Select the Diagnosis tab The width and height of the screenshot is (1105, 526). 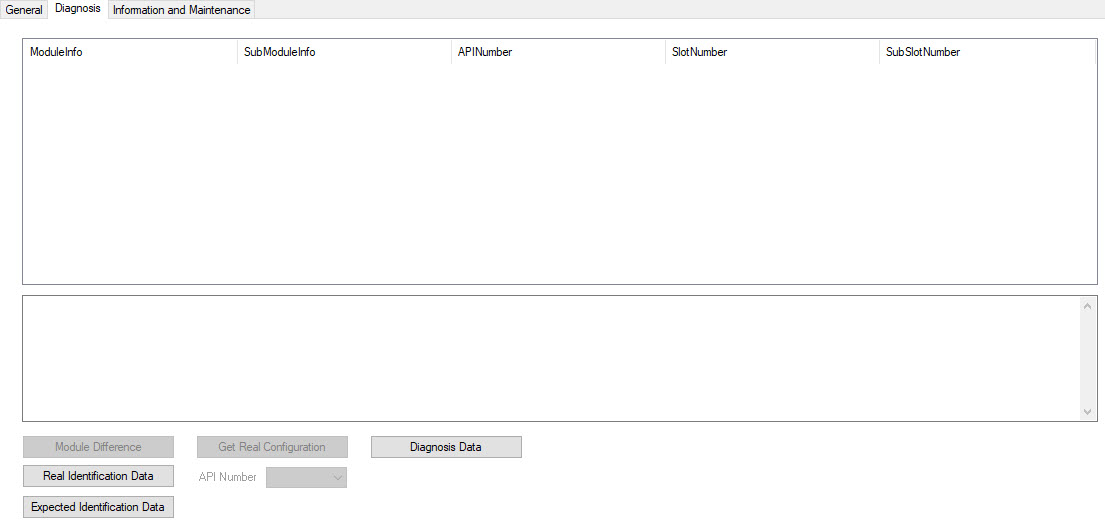pyautogui.click(x=78, y=9)
